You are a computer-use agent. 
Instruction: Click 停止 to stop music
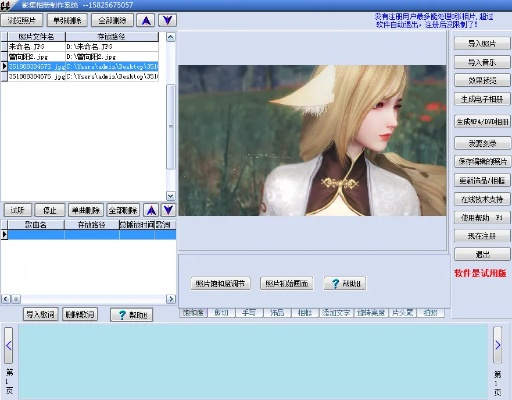50,210
